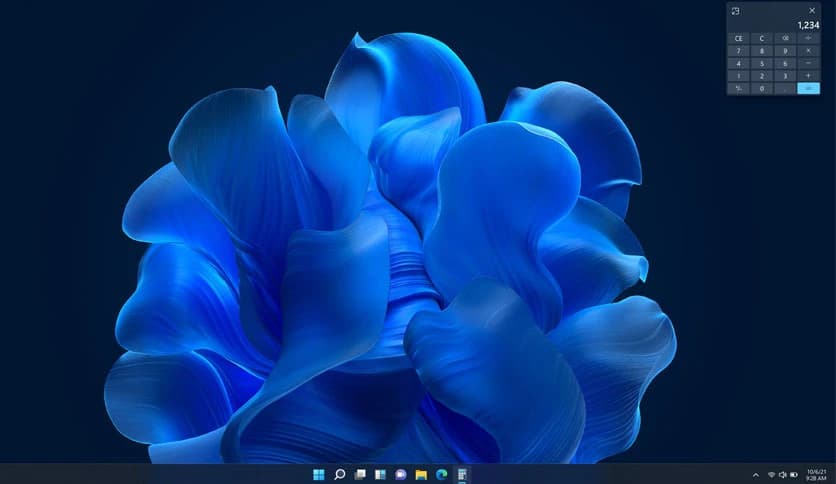Click the multiply operator on the calculator

[808, 51]
